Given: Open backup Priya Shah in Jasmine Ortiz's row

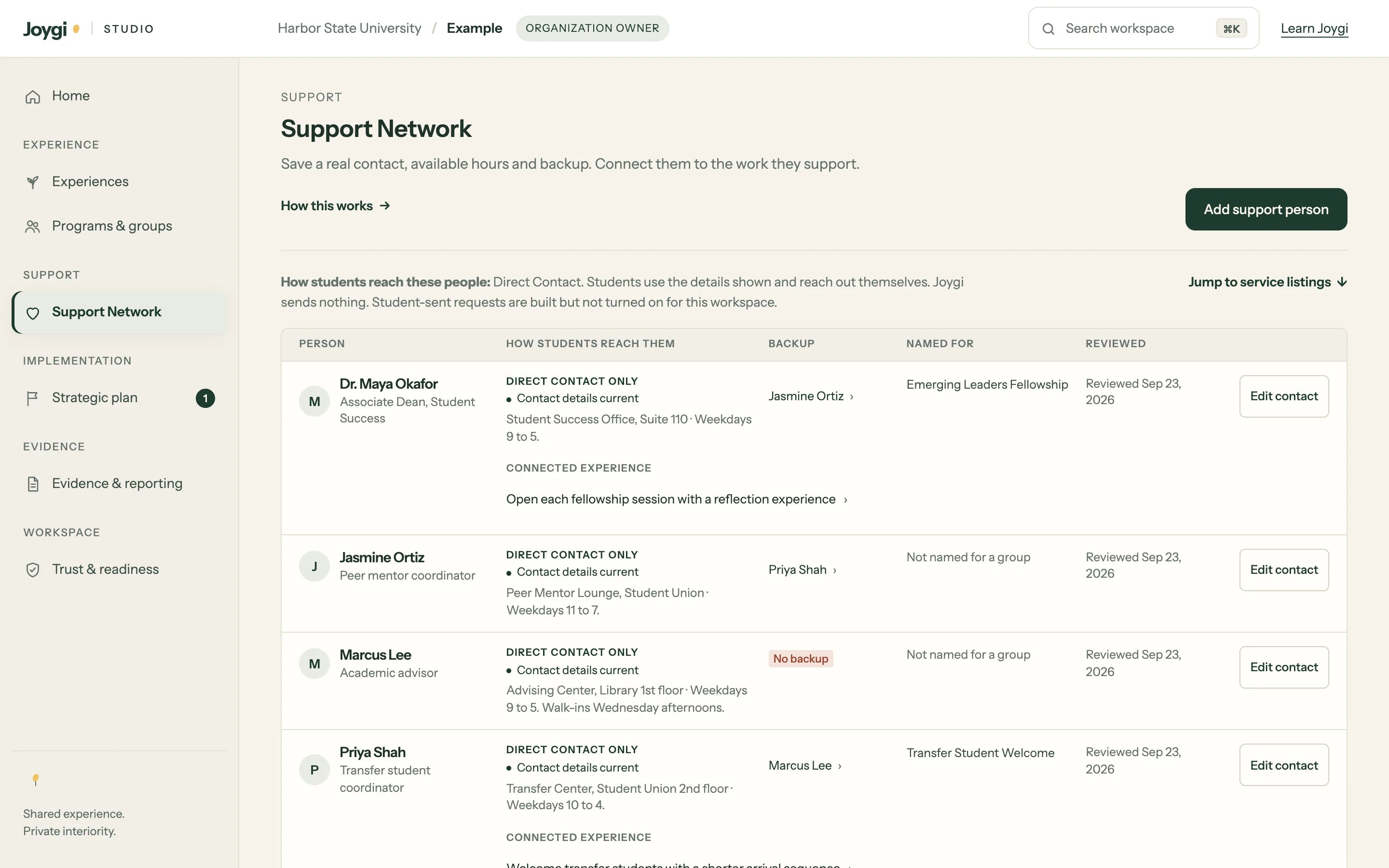Looking at the screenshot, I should point(802,570).
